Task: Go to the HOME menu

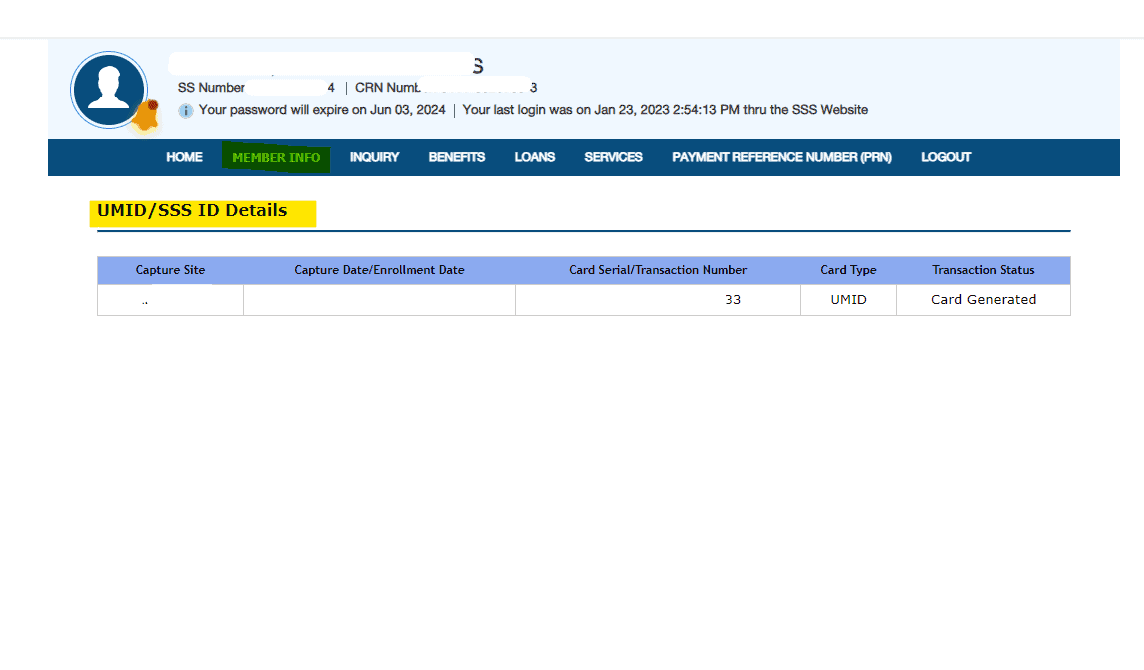Action: [x=184, y=157]
